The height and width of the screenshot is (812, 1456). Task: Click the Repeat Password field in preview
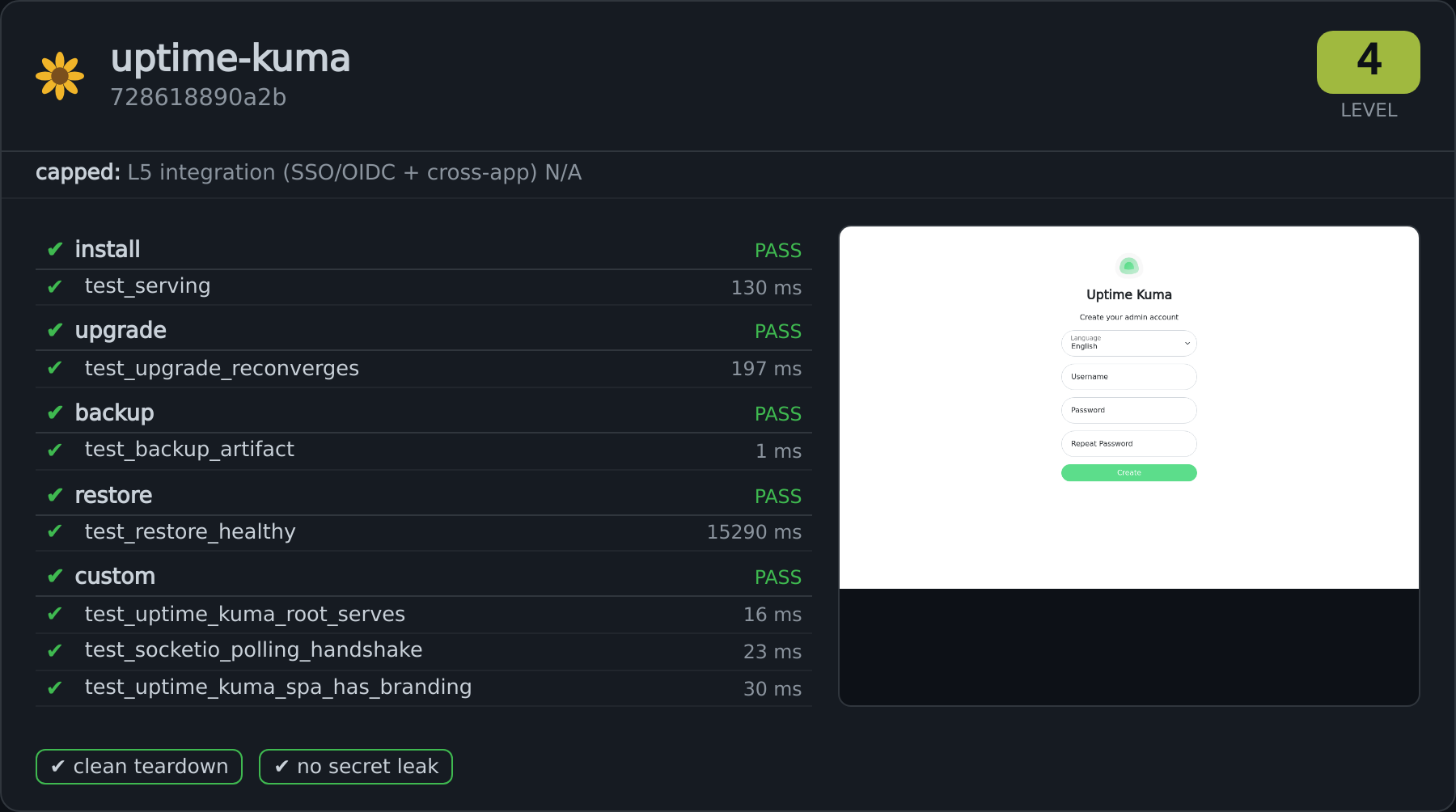click(x=1128, y=444)
